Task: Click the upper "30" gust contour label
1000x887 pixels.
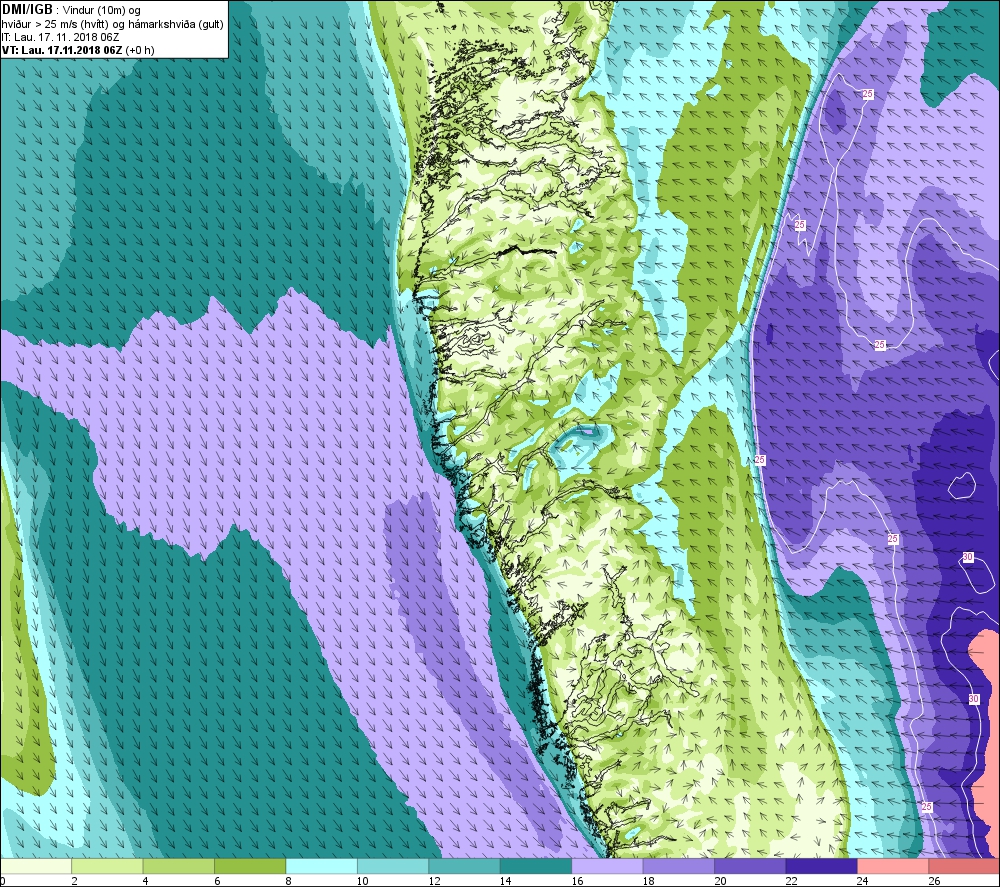Action: pos(967,557)
